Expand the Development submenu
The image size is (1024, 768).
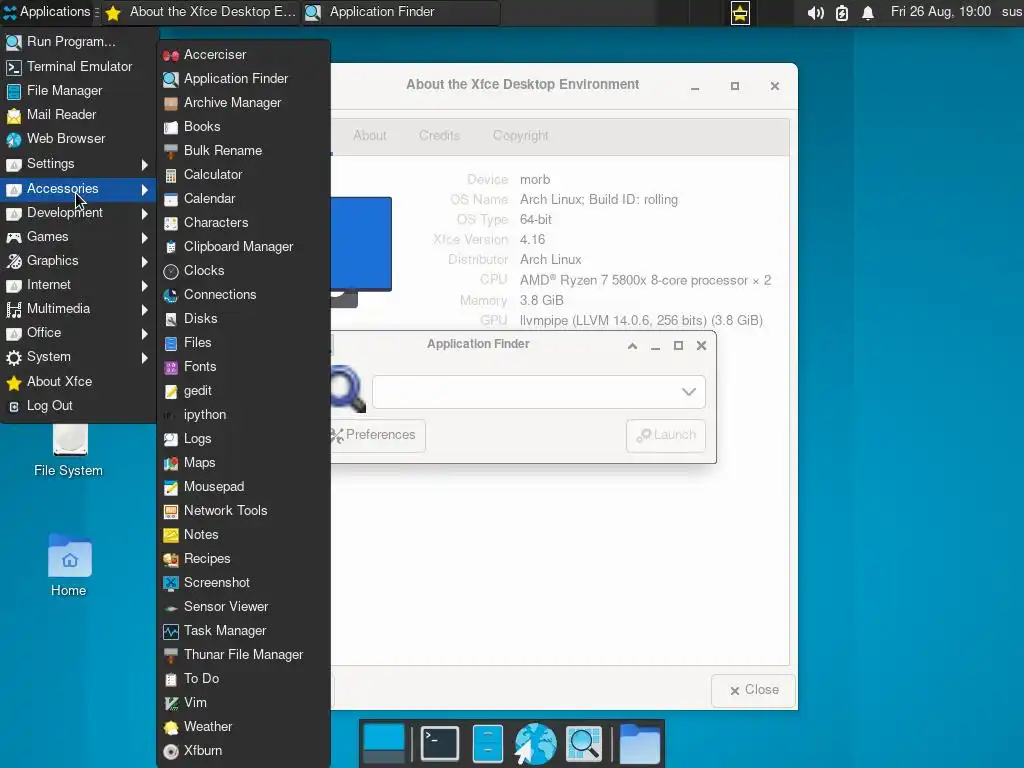pos(78,213)
